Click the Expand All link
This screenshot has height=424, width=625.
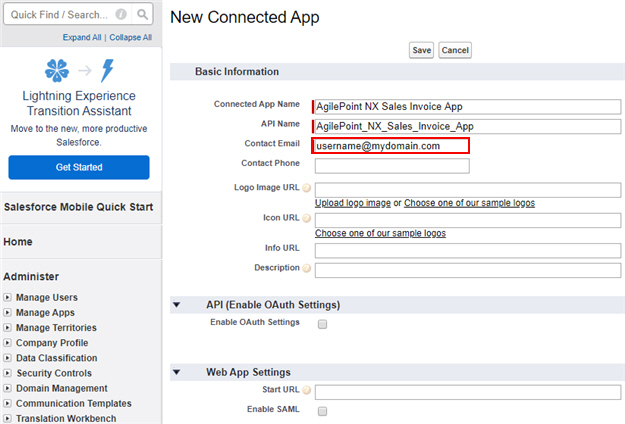[x=82, y=37]
